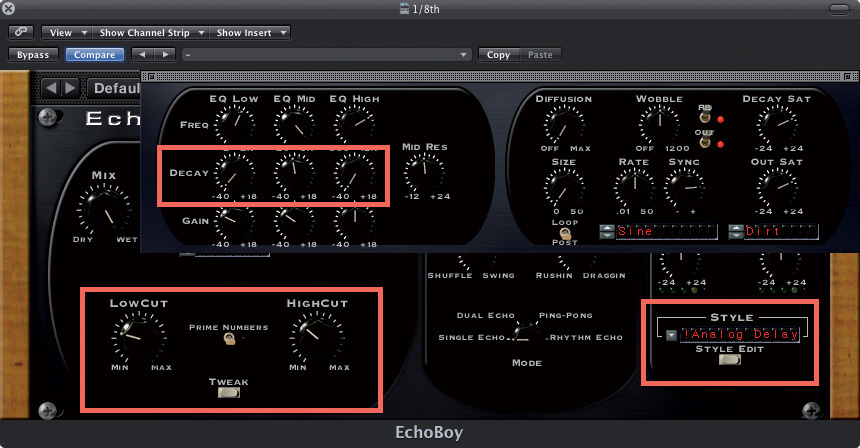
Task: Click the Mix dry/wet knob
Action: (x=104, y=209)
